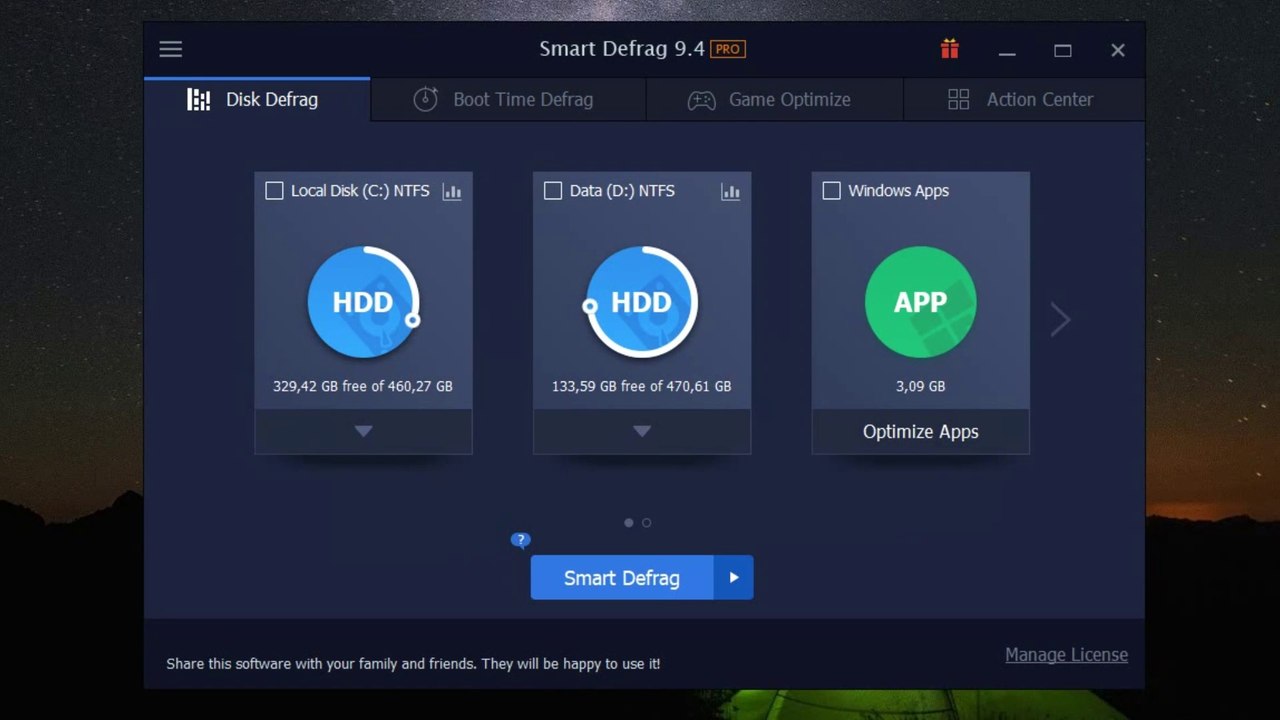Enable the Windows Apps checkbox
Viewport: 1280px width, 720px height.
tap(831, 191)
